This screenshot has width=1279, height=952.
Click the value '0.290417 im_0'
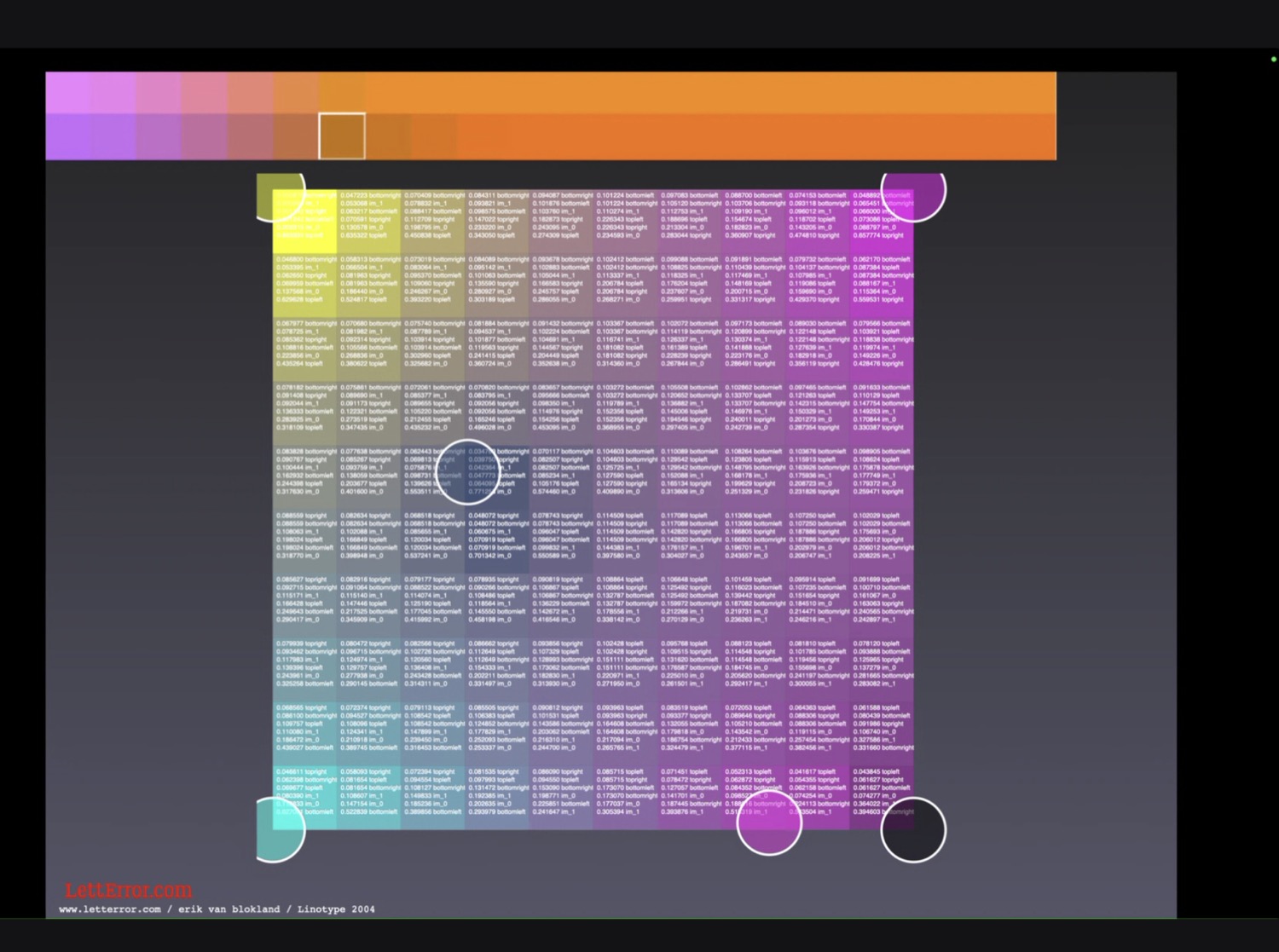298,619
